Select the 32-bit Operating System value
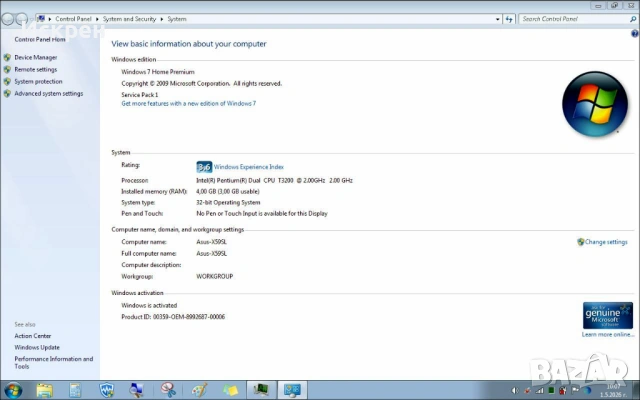This screenshot has height=400, width=640. (228, 202)
